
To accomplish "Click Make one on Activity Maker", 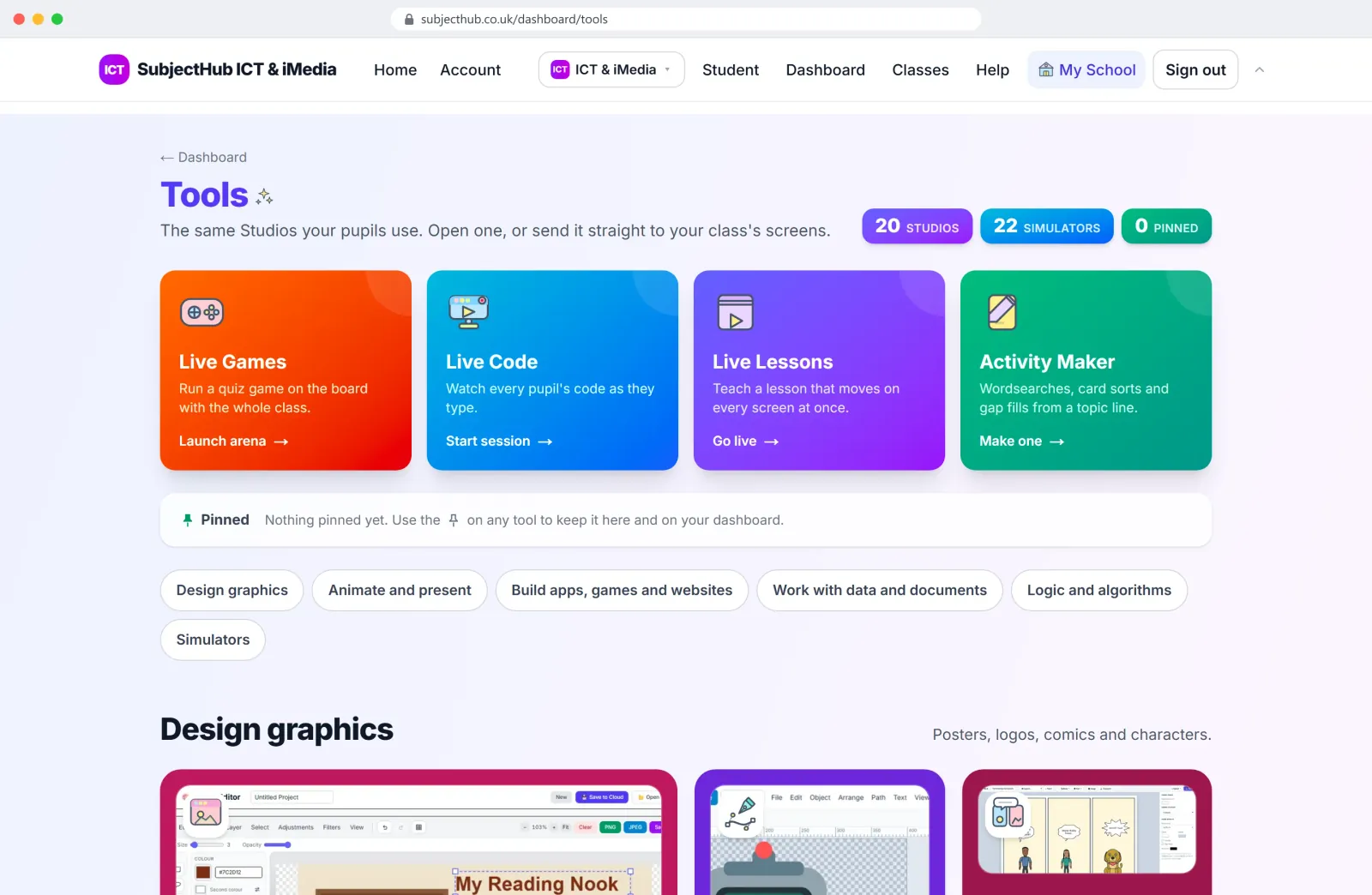I will click(x=1021, y=441).
